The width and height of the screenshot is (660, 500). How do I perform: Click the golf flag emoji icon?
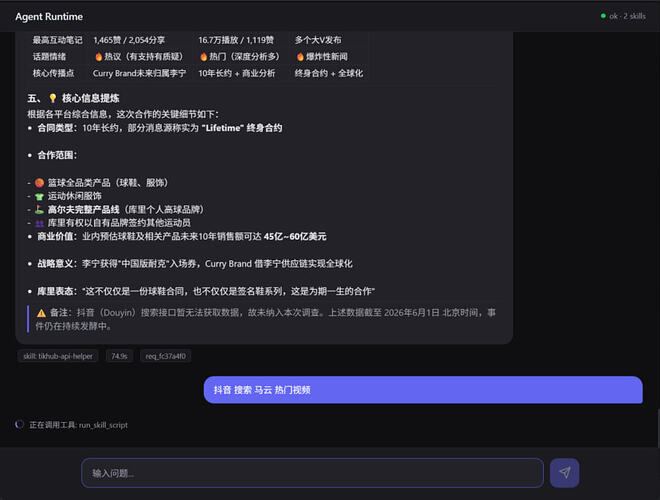pos(40,209)
